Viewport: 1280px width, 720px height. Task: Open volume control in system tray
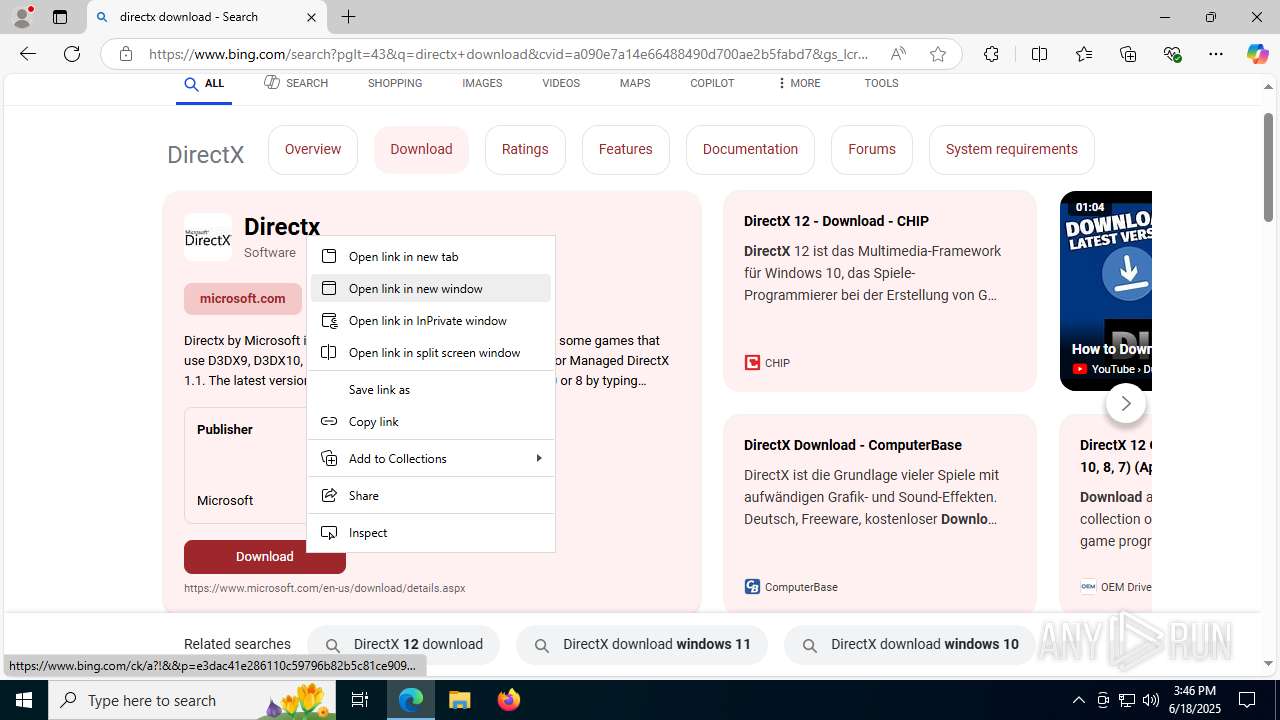tap(1151, 700)
